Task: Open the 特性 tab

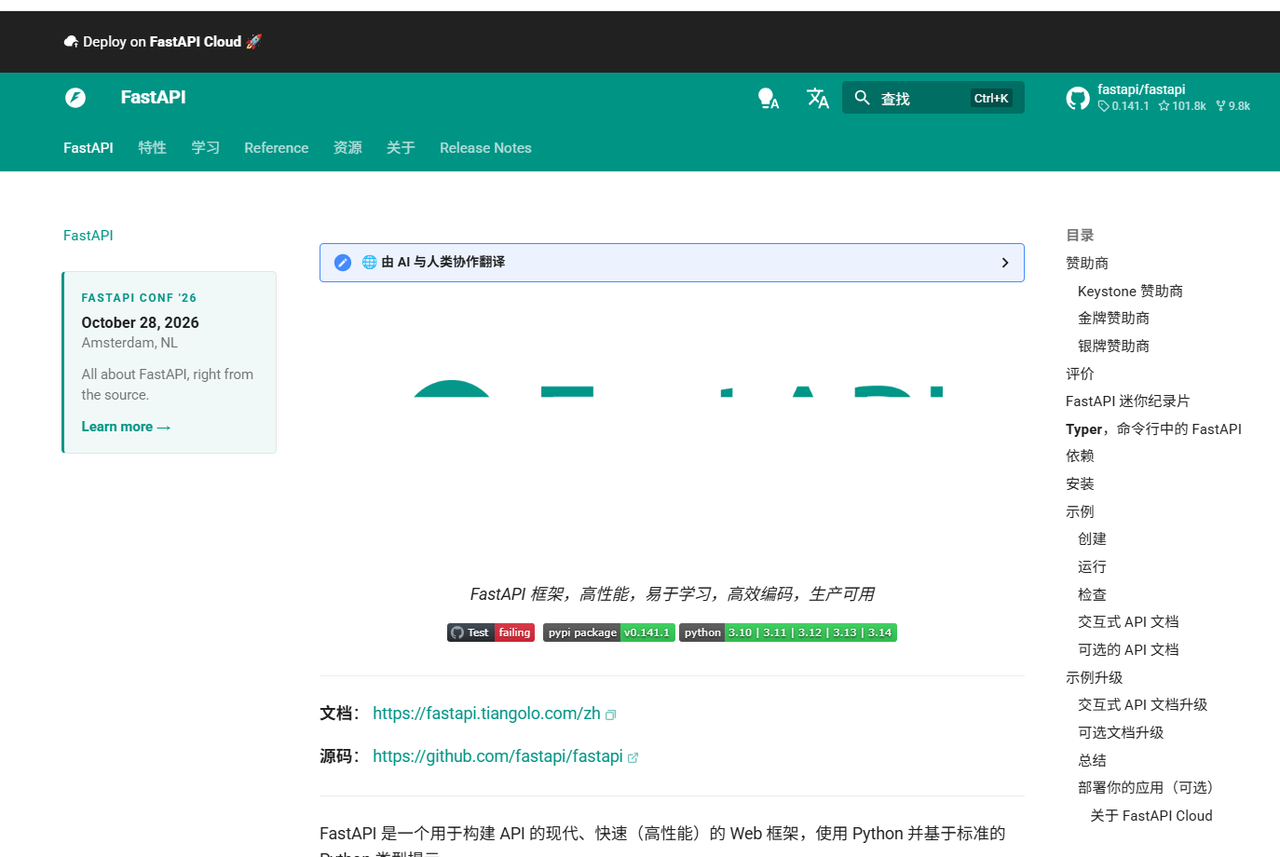Action: click(x=152, y=147)
